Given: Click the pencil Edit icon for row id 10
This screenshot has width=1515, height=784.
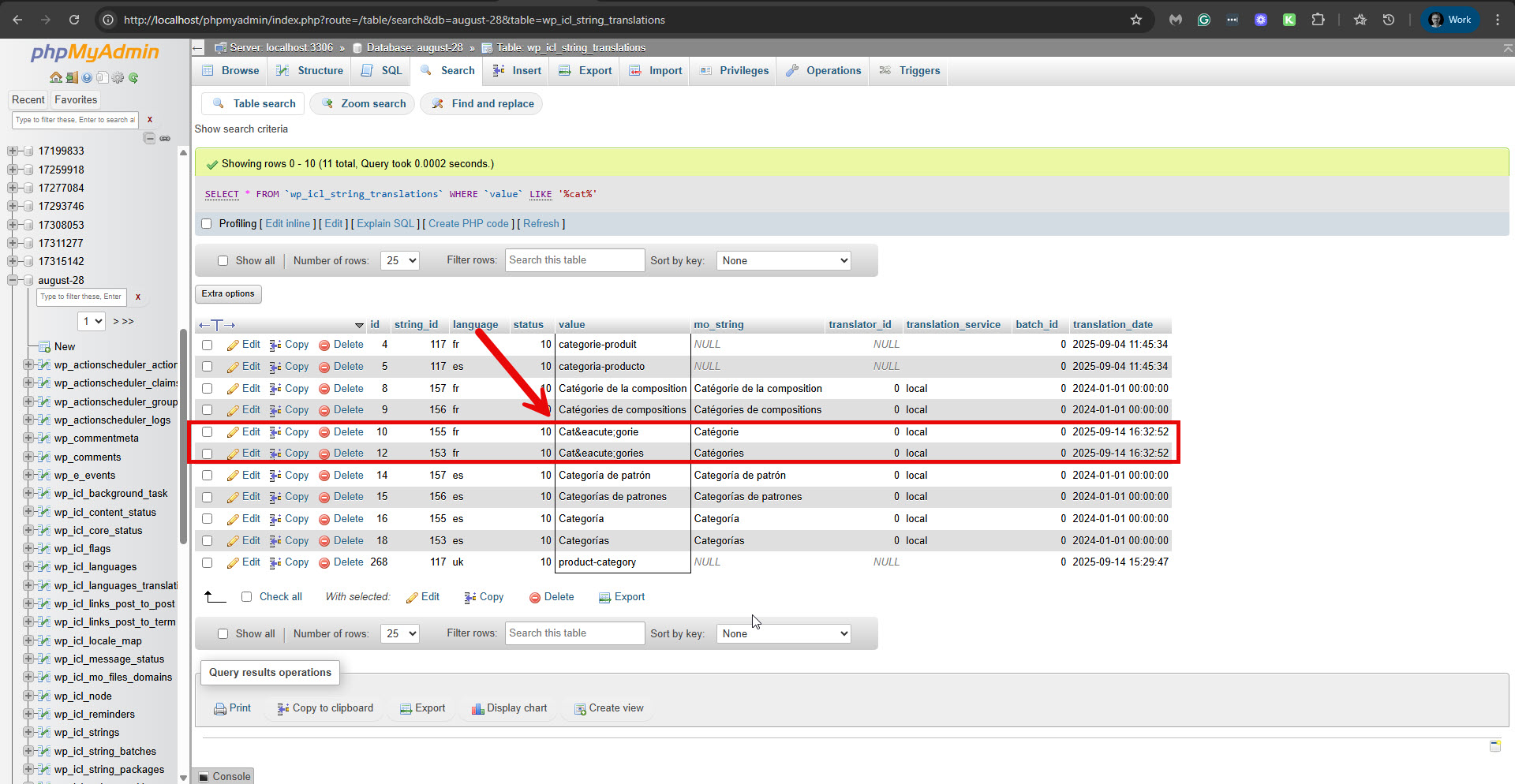Looking at the screenshot, I should [234, 432].
